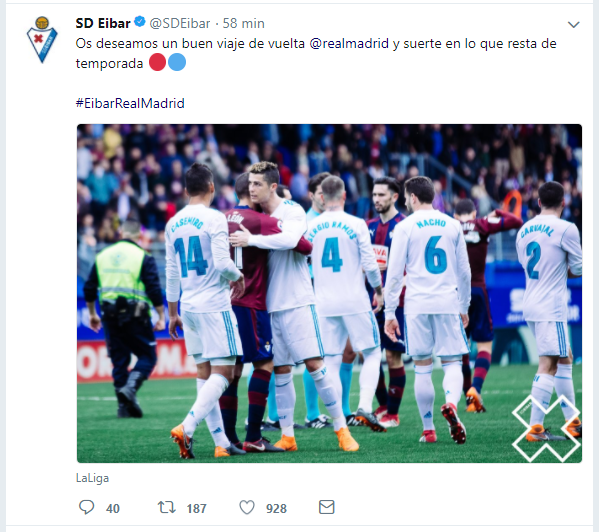The image size is (599, 532).
Task: Click the @SDEibar handle
Action: tap(180, 23)
